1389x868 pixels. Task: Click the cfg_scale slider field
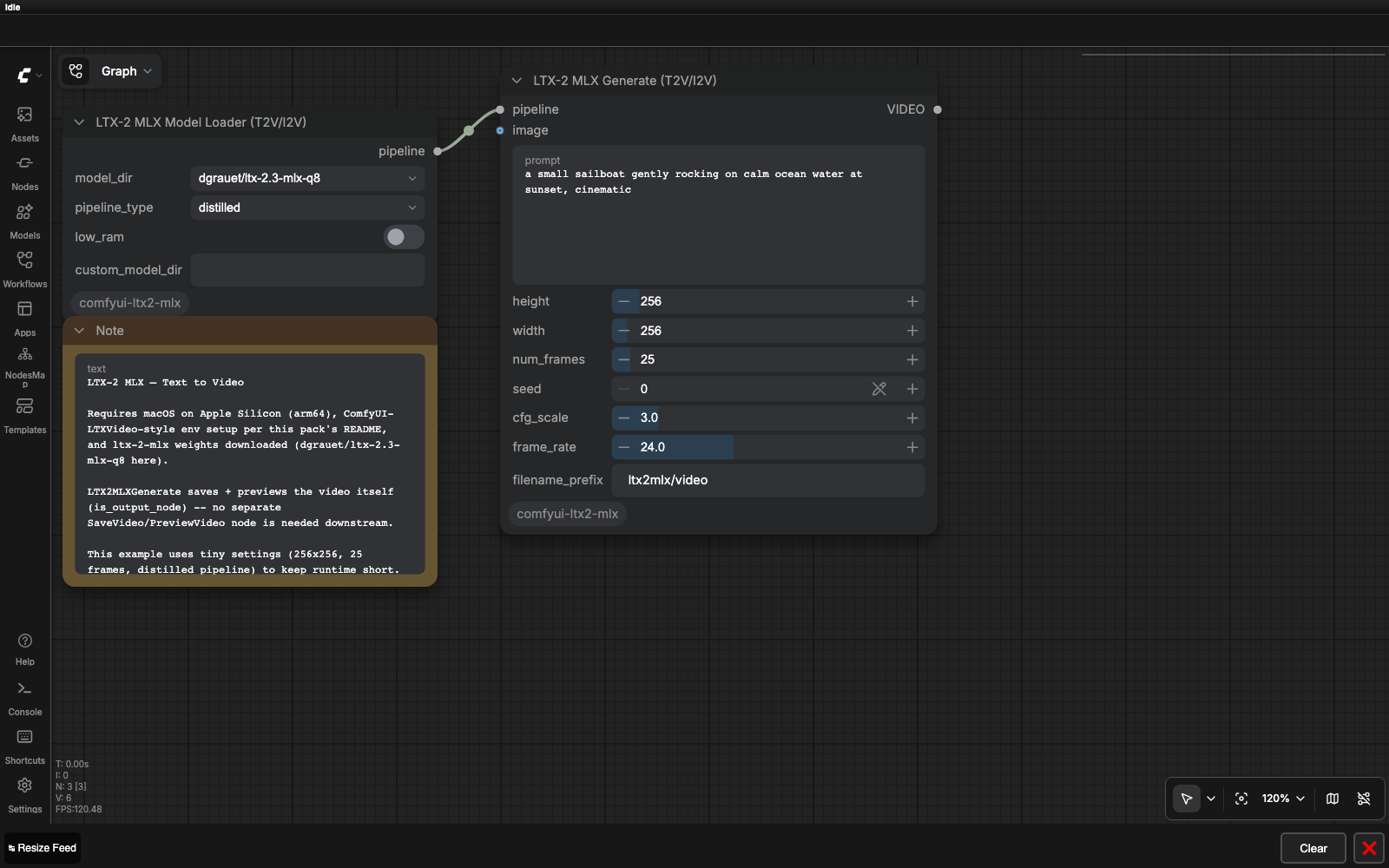tap(767, 418)
